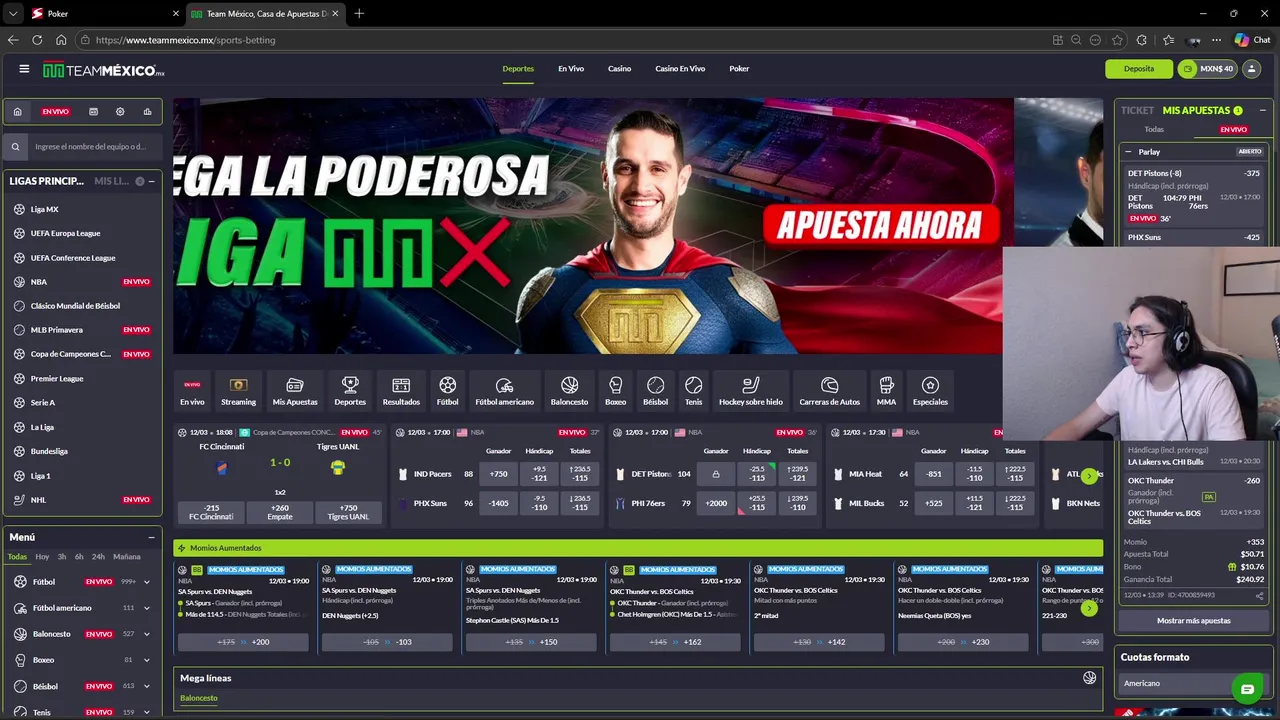Select Empate +260 odds
Screen dimensions: 1280x720
[280, 512]
